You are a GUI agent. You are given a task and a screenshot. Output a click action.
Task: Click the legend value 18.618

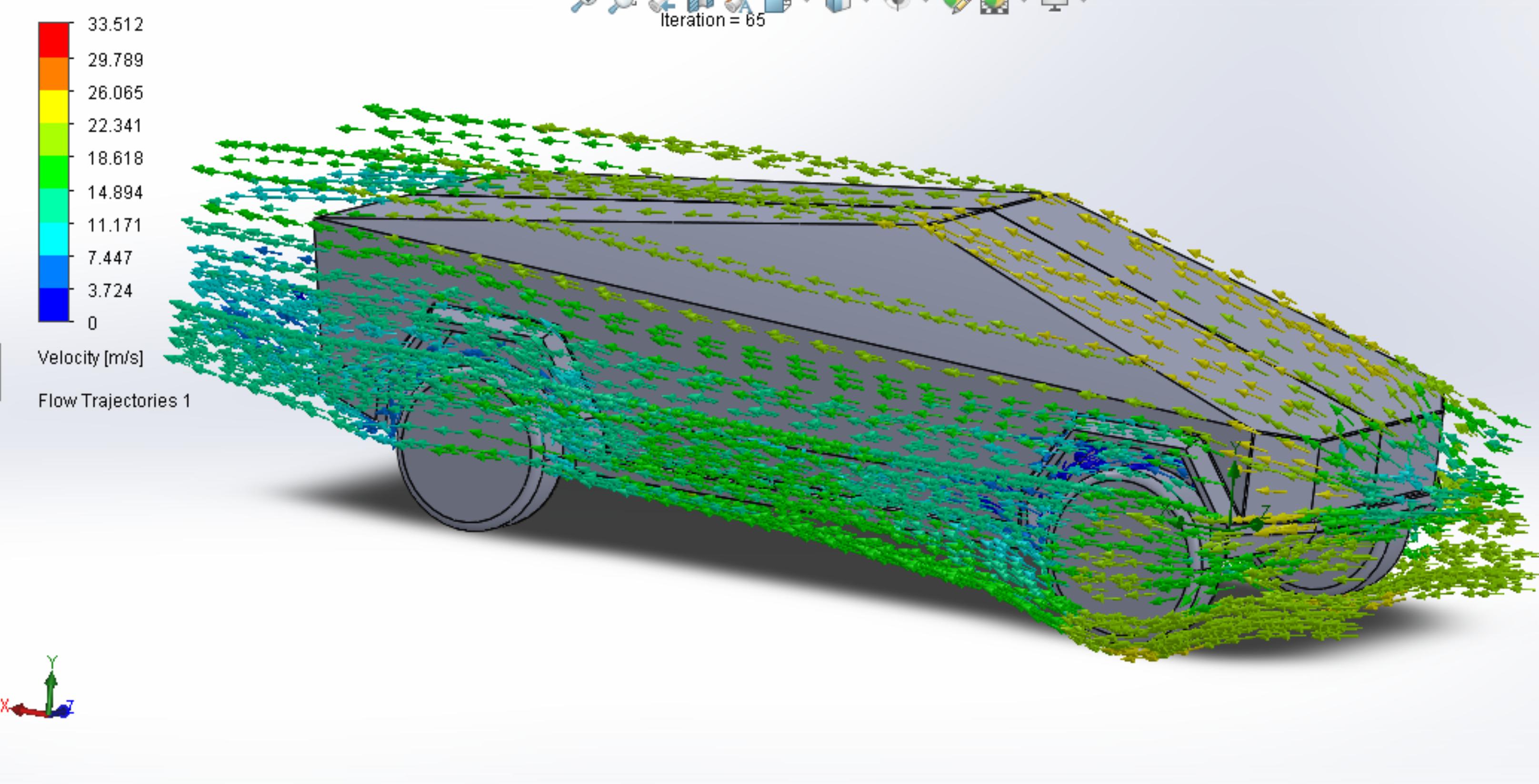(x=115, y=158)
